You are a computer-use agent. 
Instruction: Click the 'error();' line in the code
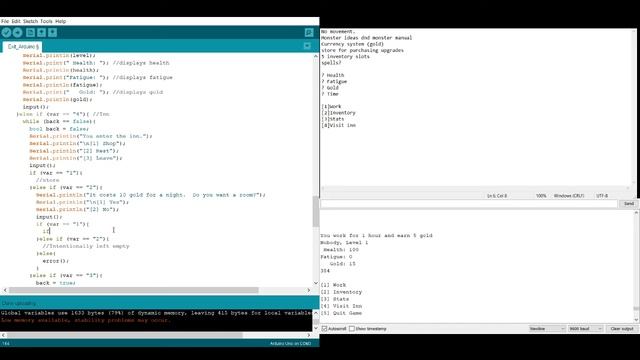point(56,261)
